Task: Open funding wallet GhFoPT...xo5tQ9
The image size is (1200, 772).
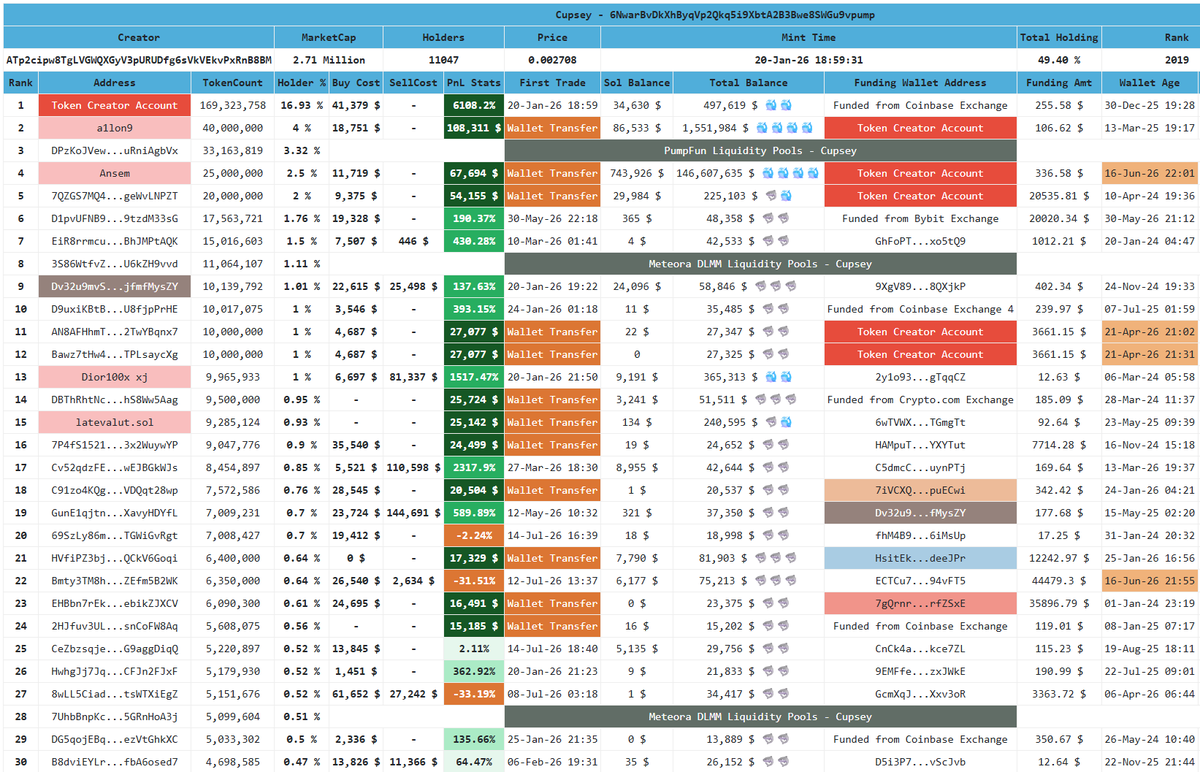Action: 920,241
